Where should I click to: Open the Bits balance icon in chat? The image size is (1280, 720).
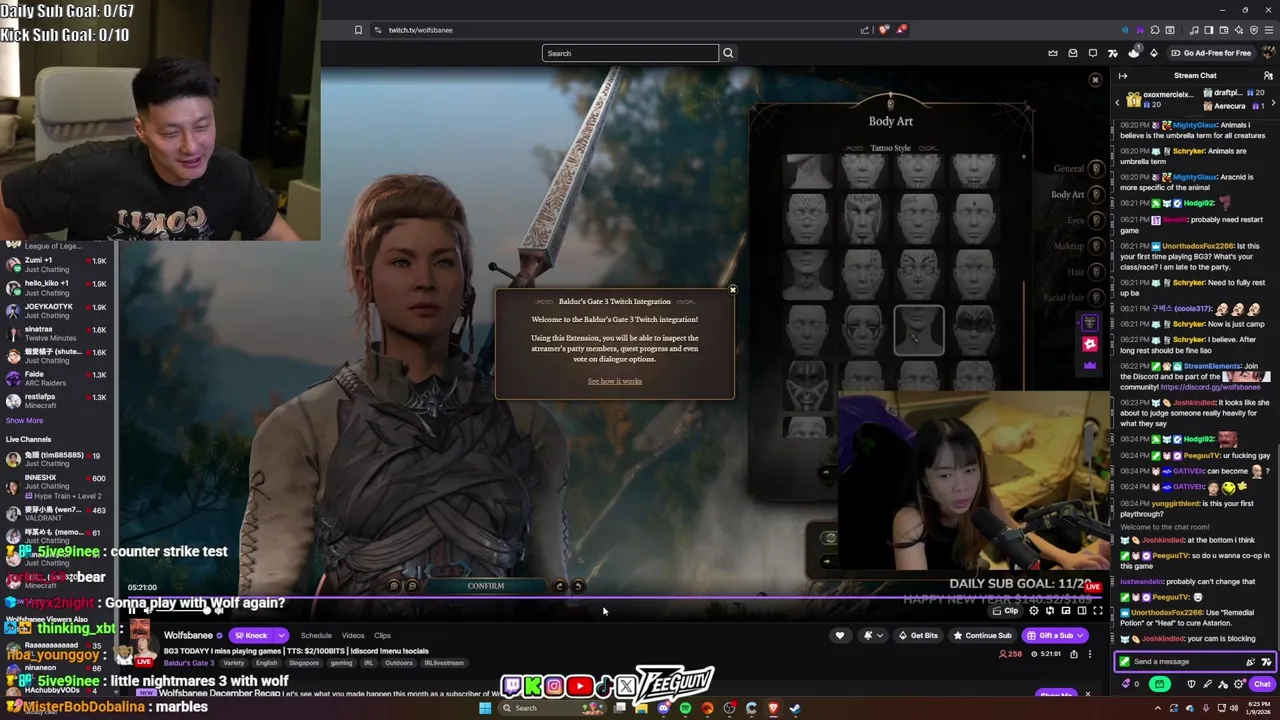[1126, 684]
